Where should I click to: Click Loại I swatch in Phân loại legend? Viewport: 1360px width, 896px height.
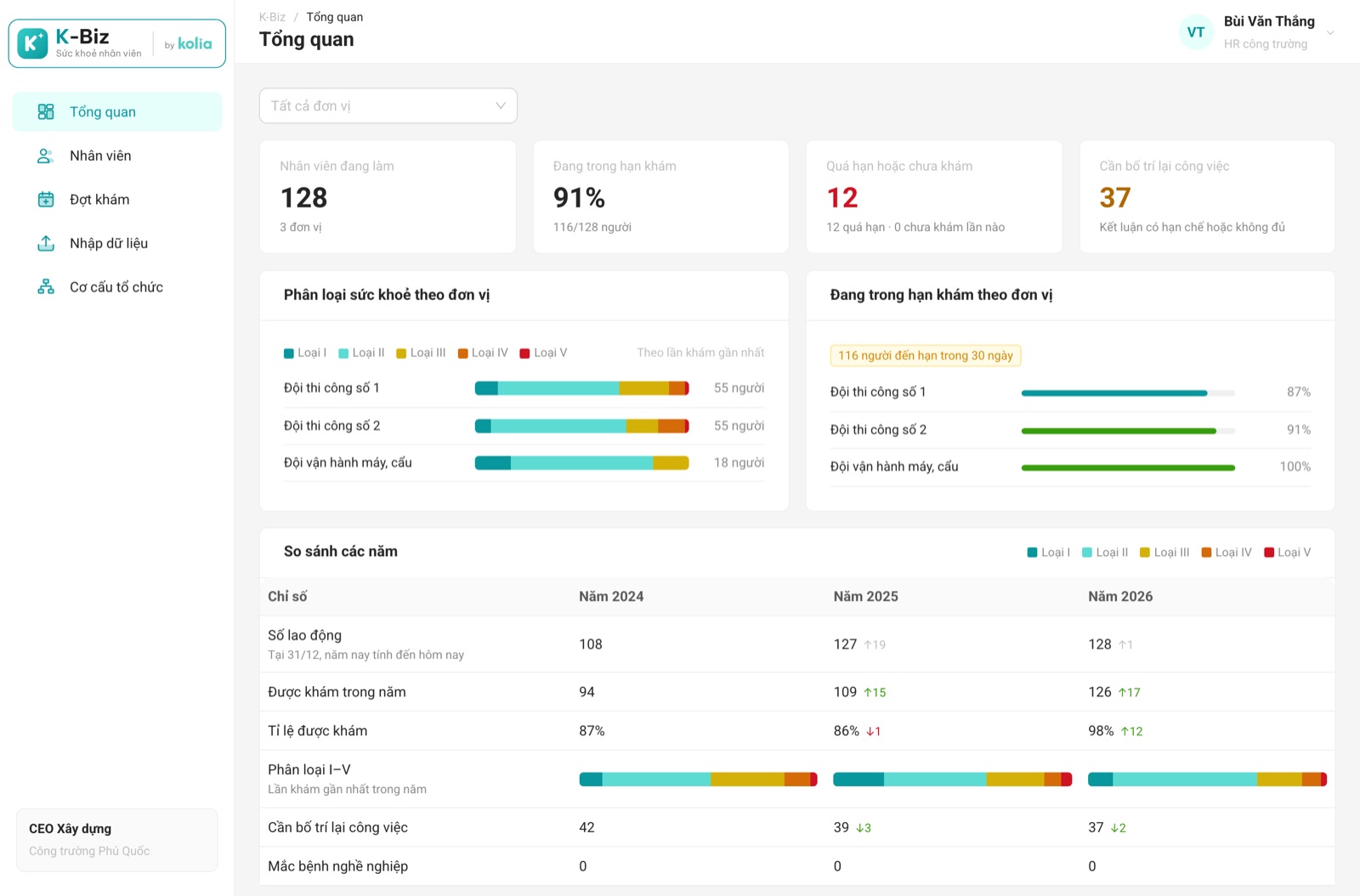(x=289, y=354)
